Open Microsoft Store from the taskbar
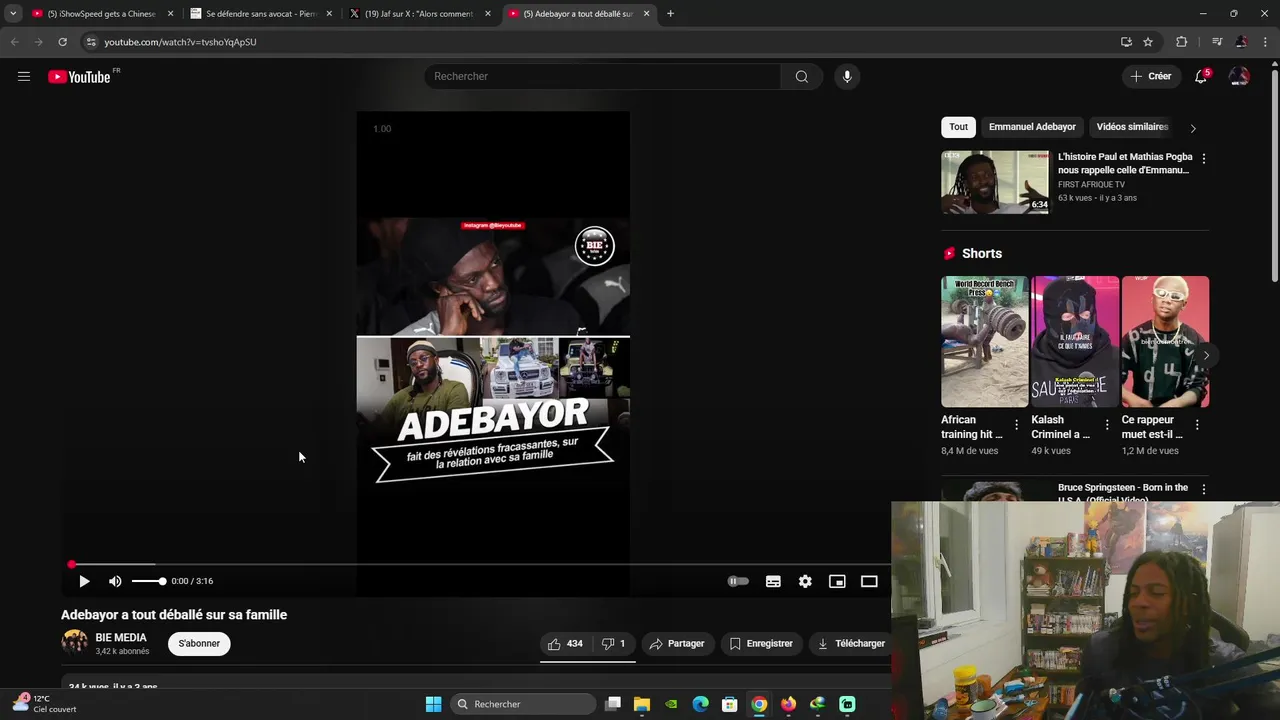Image resolution: width=1280 pixels, height=720 pixels. [x=729, y=704]
